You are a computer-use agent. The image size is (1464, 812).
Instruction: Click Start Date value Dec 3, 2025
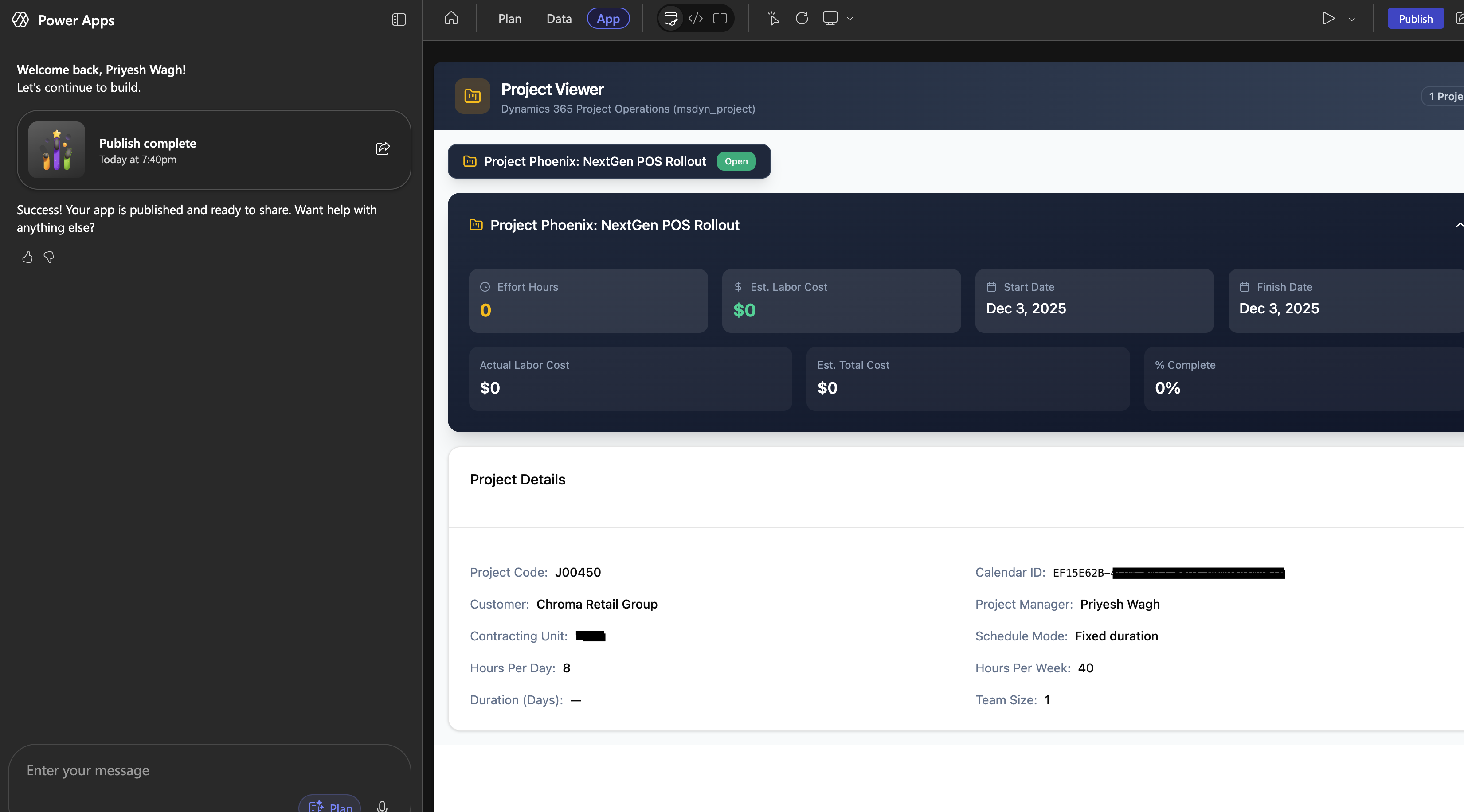1026,308
